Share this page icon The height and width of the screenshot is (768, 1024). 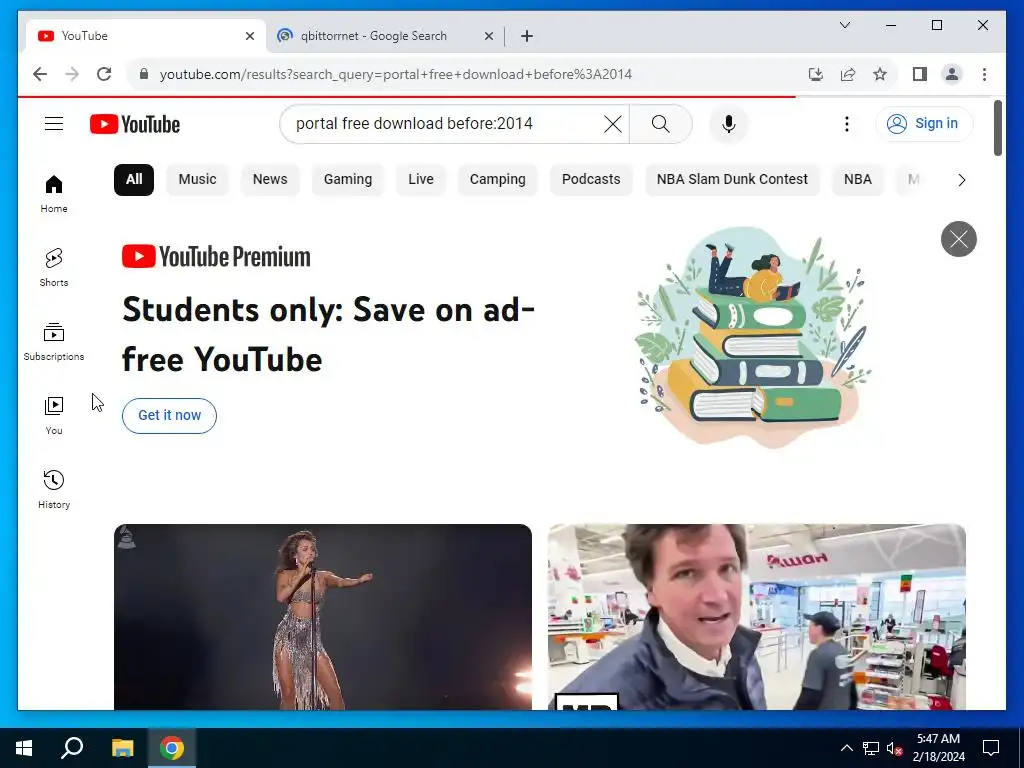[848, 74]
